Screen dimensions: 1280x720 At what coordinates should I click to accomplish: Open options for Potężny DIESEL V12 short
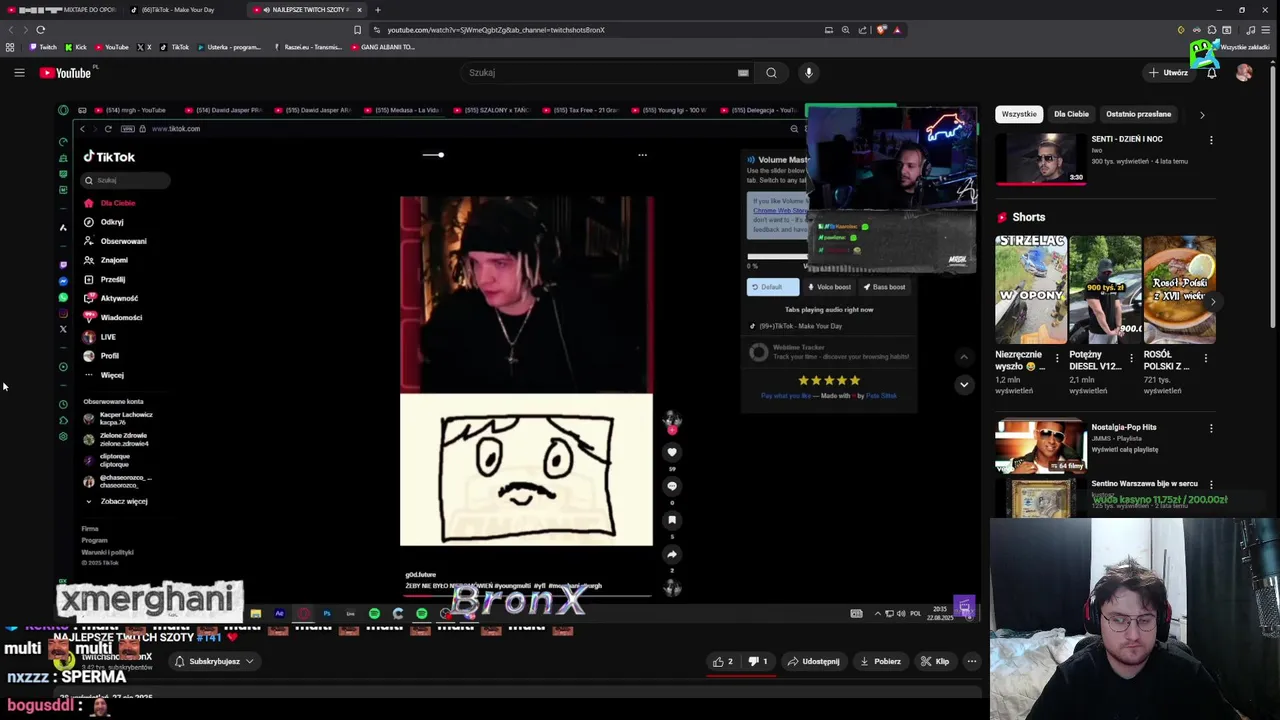pyautogui.click(x=1131, y=357)
